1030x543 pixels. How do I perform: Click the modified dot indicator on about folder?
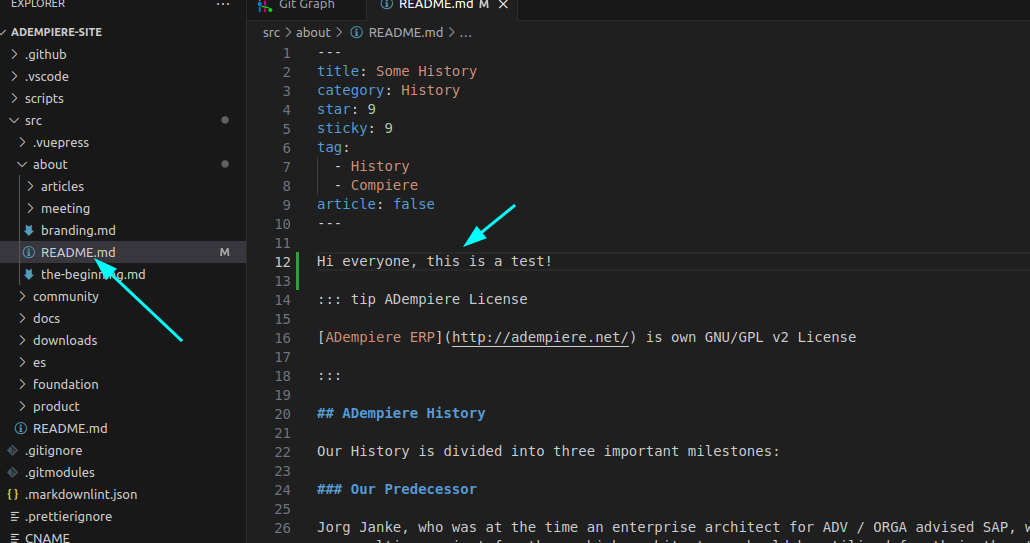coord(225,164)
